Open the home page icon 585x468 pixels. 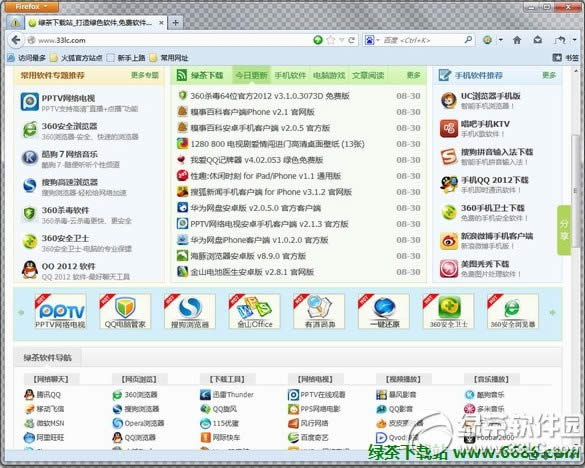click(x=517, y=40)
